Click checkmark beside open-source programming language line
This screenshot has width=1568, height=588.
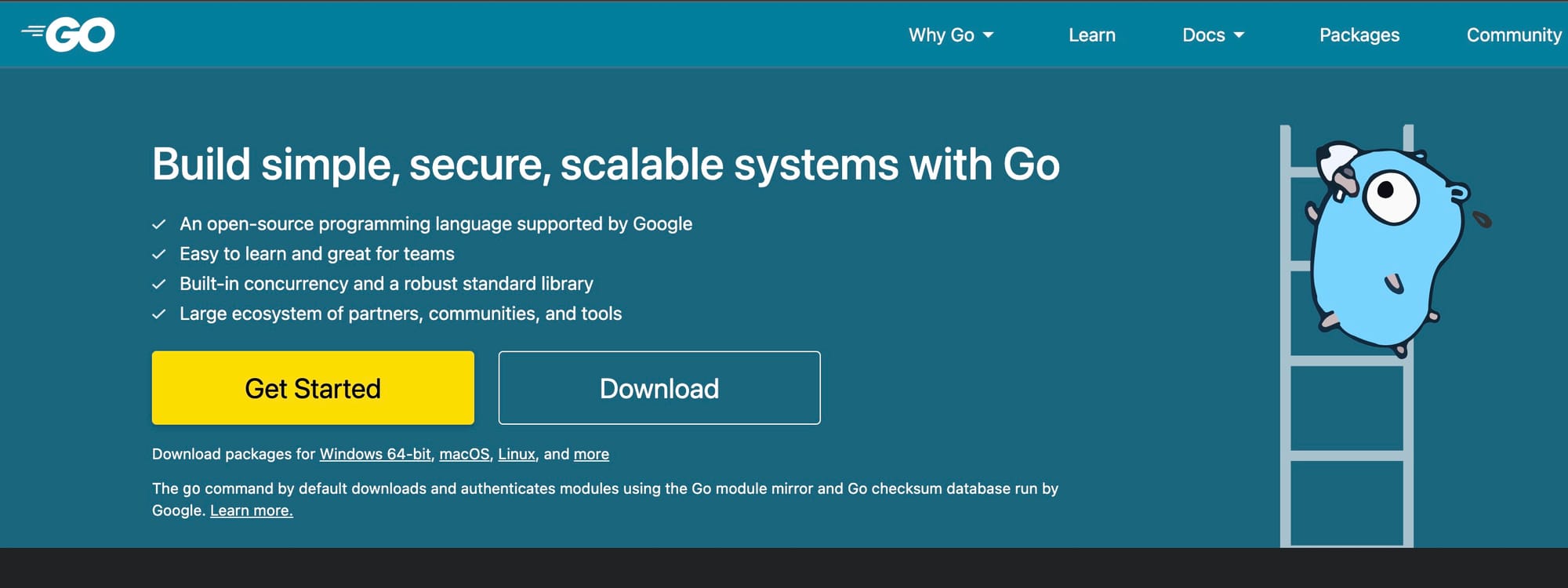tap(159, 224)
